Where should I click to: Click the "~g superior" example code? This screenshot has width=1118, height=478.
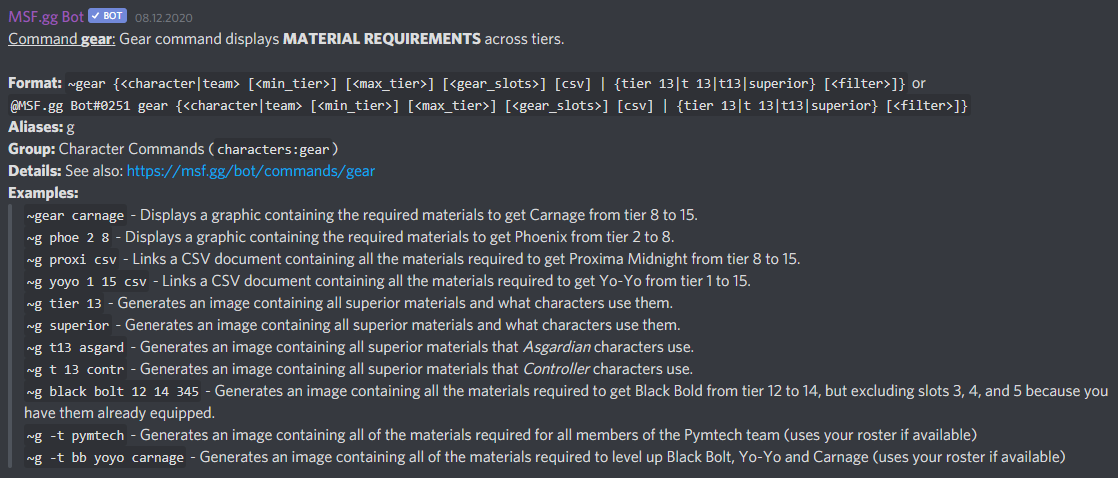click(69, 325)
